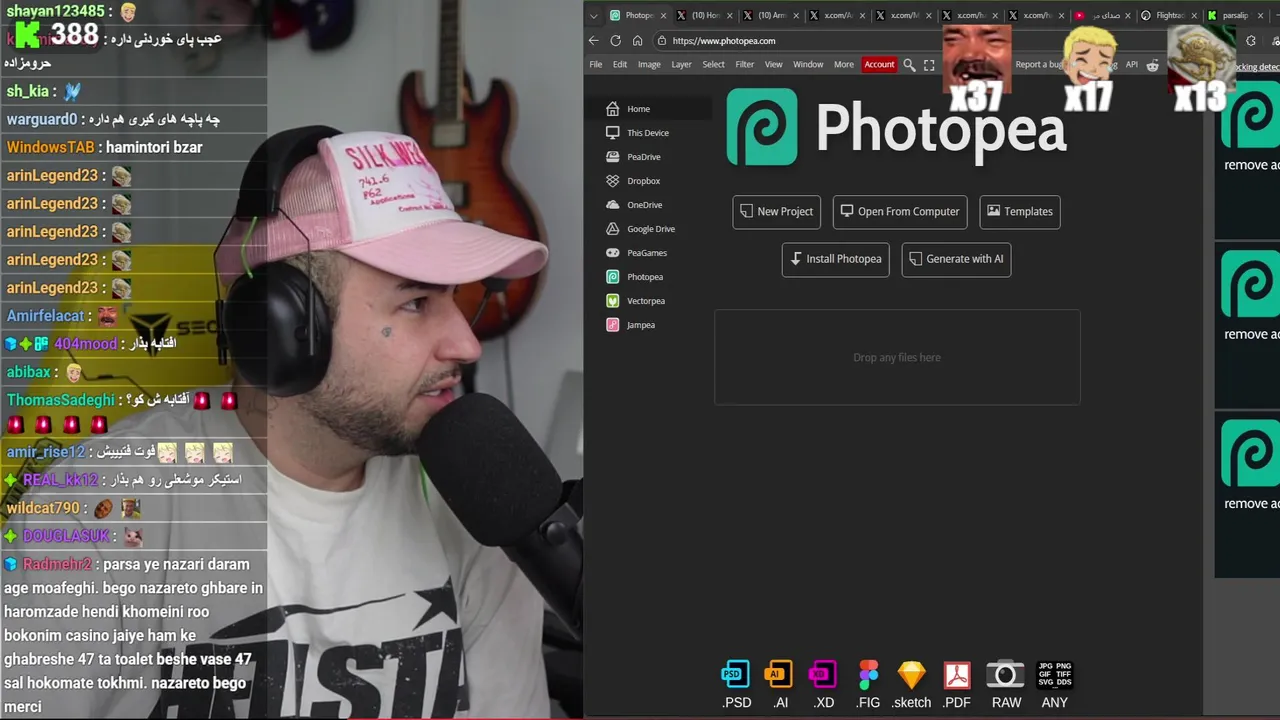Toggle Photopea fullscreen mode icon

point(929,65)
